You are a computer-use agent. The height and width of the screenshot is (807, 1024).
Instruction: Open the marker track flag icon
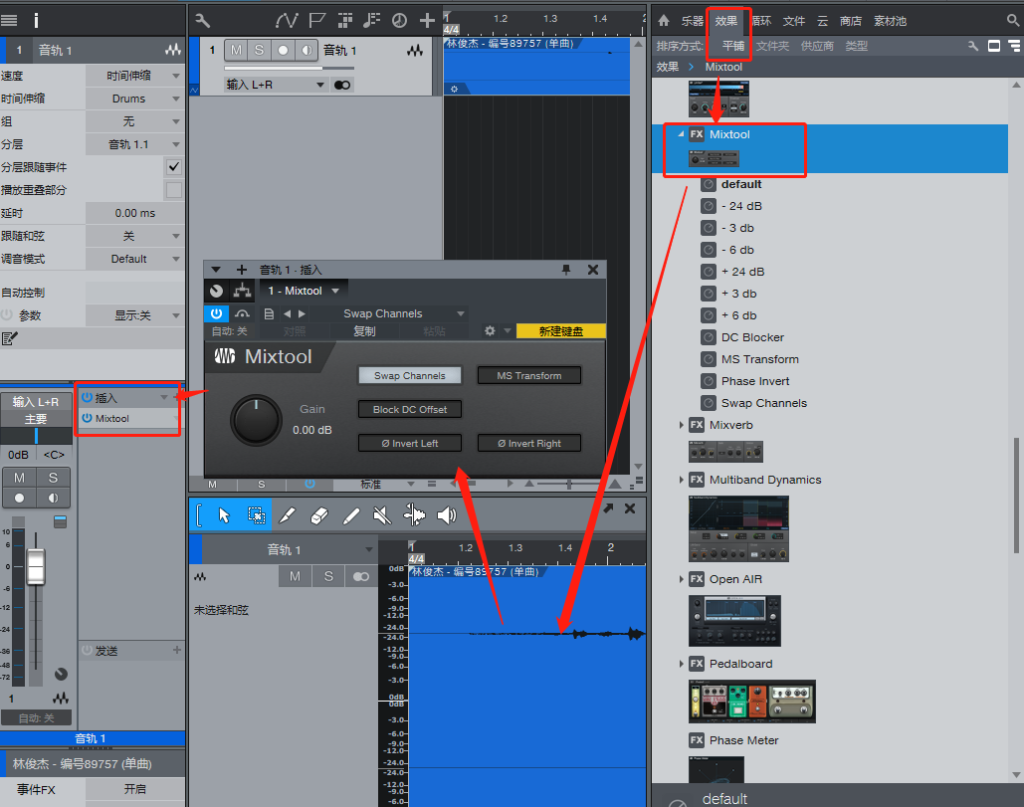click(317, 21)
